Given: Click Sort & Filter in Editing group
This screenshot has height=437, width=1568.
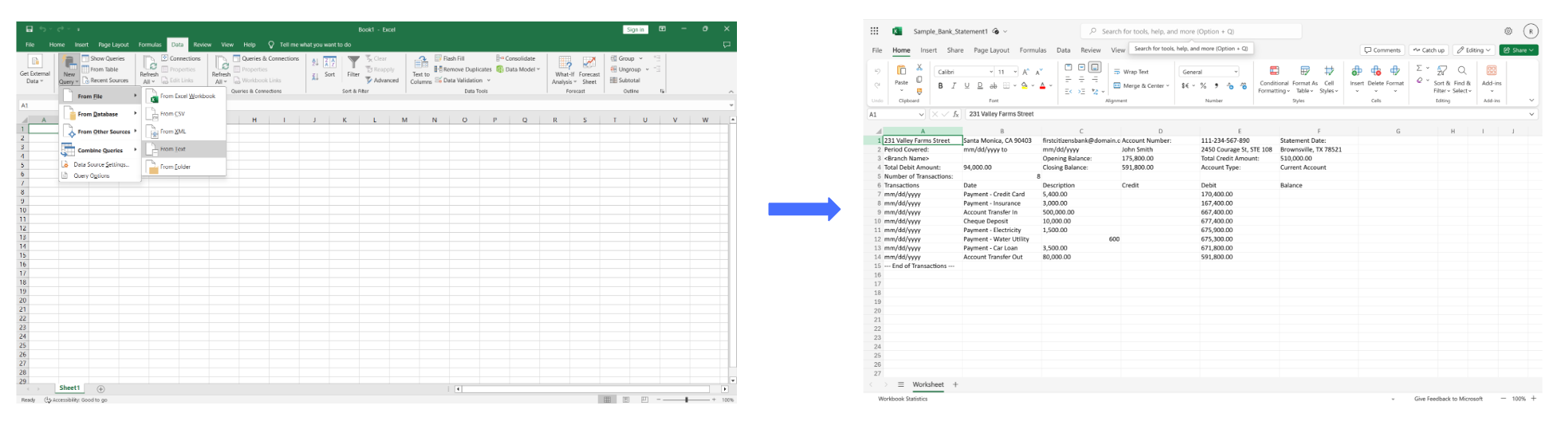Looking at the screenshot, I should click(1442, 80).
